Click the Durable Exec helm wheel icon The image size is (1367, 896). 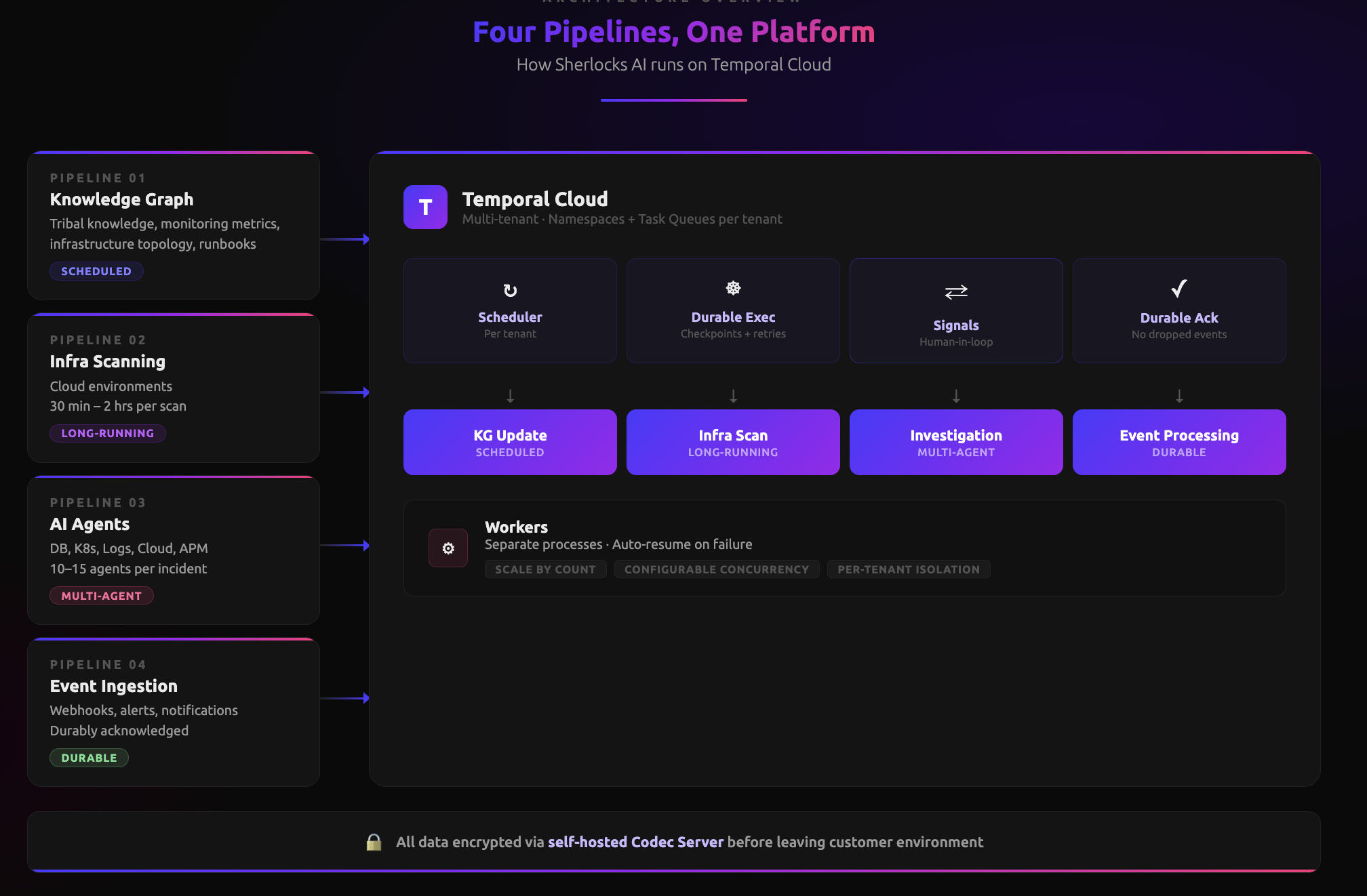point(733,288)
